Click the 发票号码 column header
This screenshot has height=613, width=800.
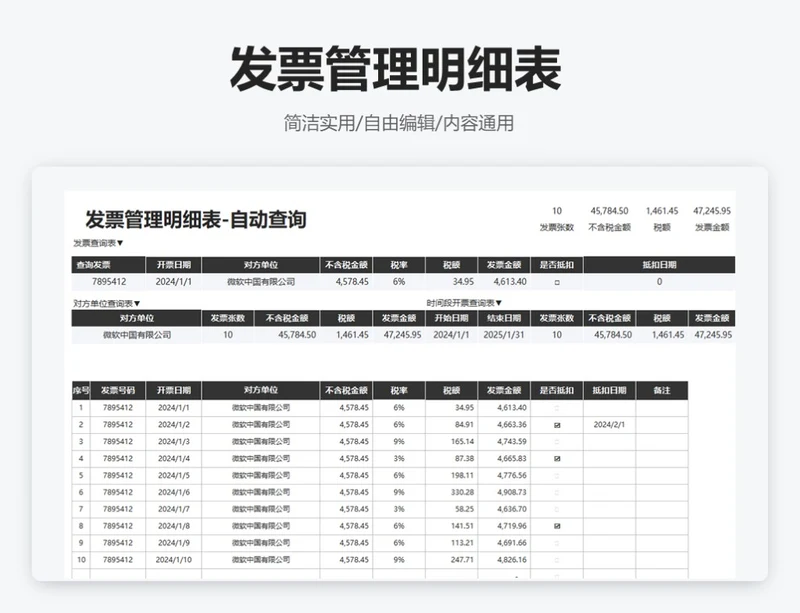coord(118,390)
